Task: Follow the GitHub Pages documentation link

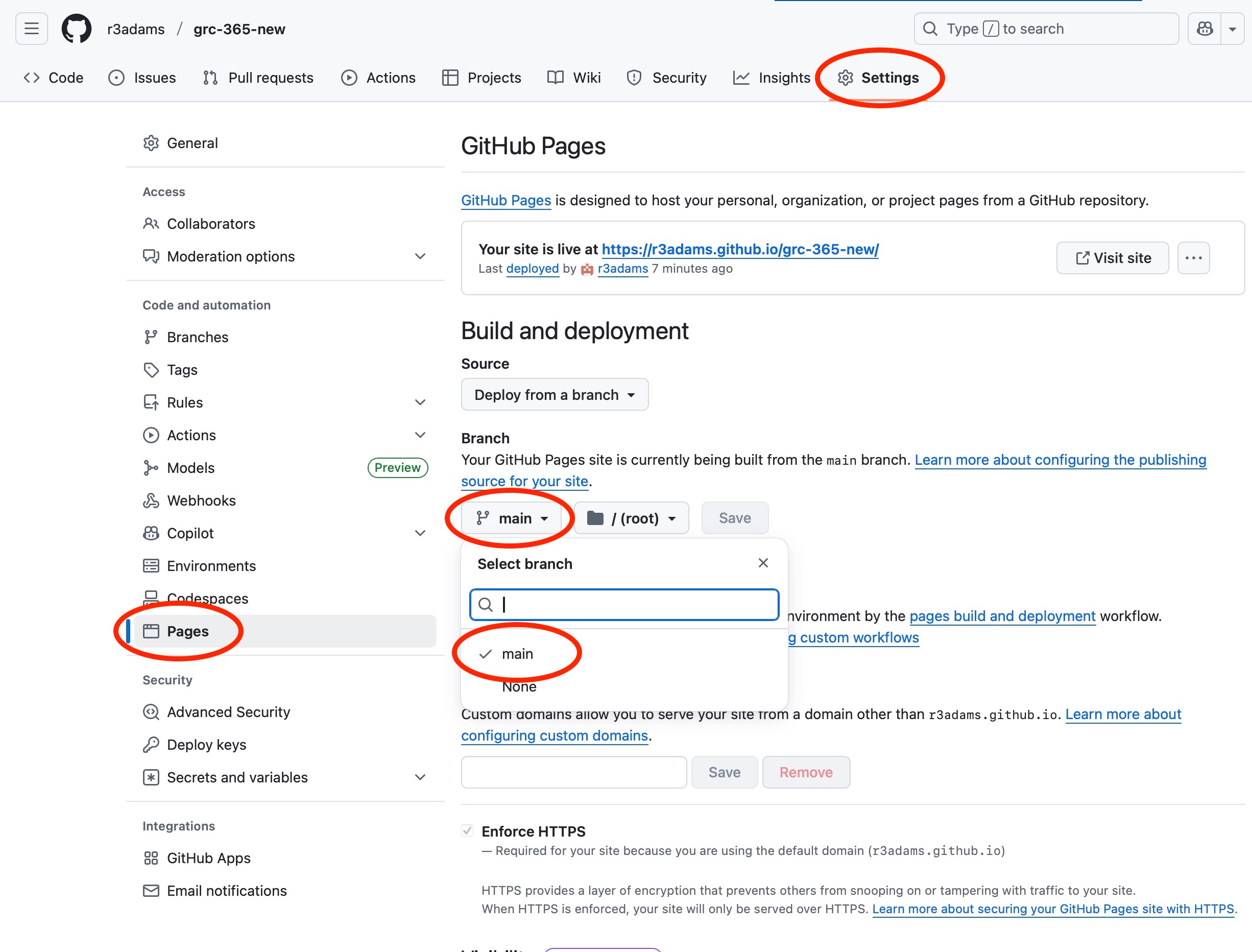Action: (x=506, y=200)
